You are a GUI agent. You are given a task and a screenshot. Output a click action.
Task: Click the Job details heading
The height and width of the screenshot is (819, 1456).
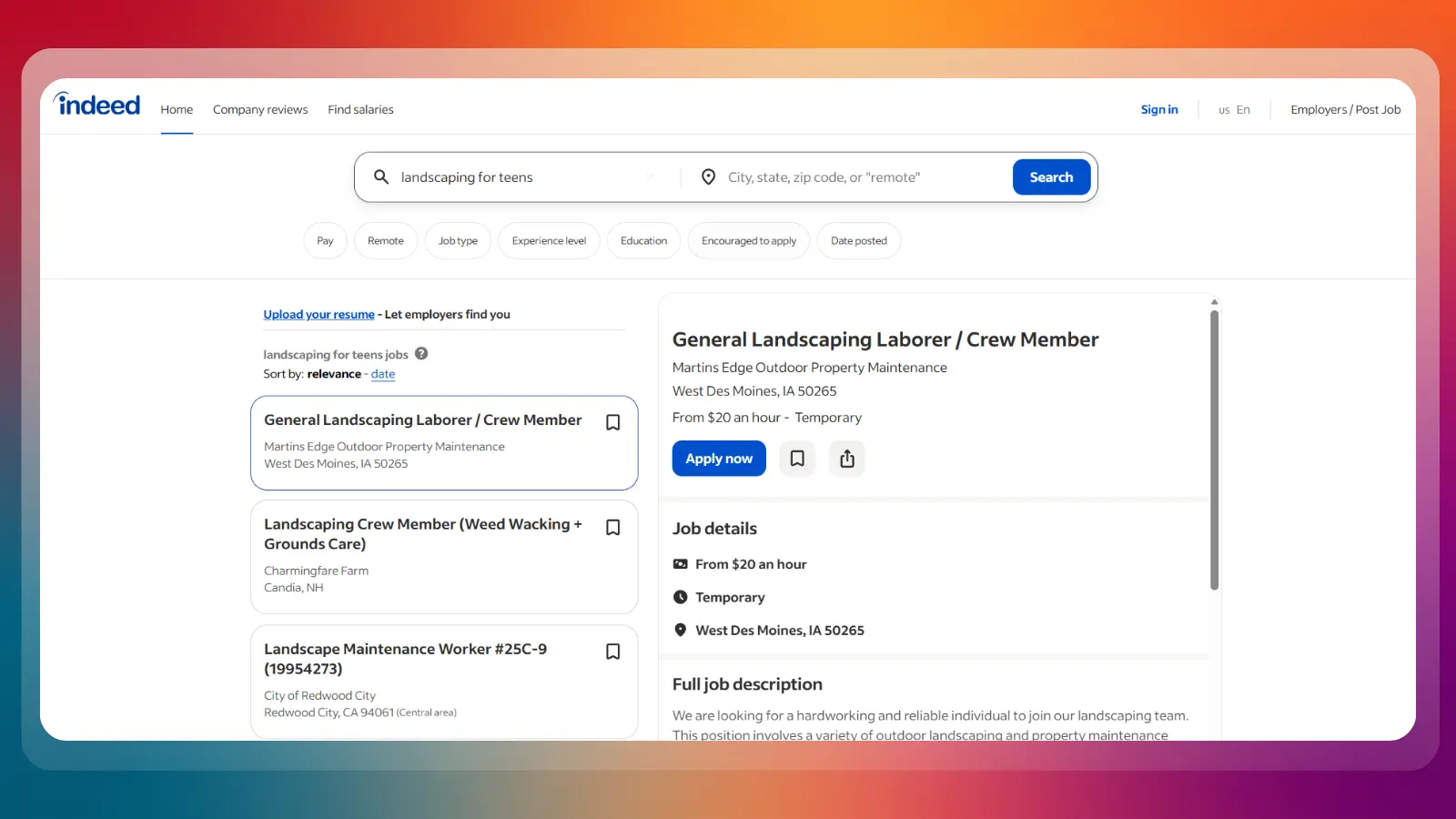714,529
